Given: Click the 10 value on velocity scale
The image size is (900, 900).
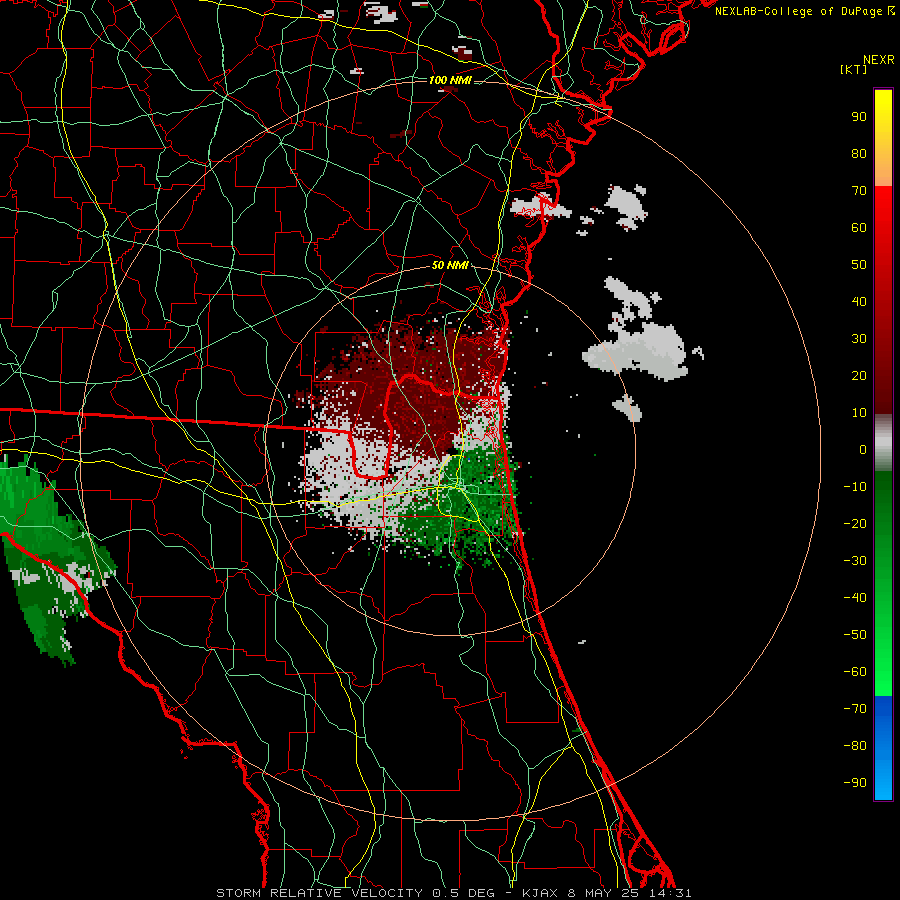Looking at the screenshot, I should pyautogui.click(x=859, y=413).
